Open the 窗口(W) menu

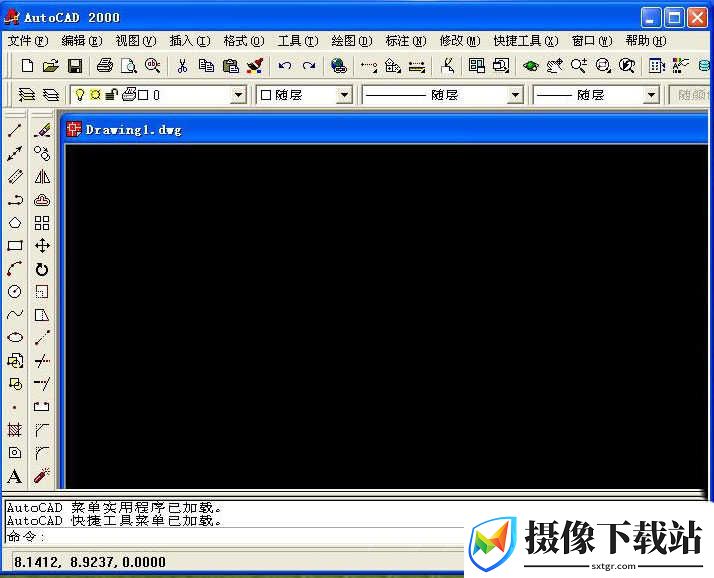pos(592,41)
